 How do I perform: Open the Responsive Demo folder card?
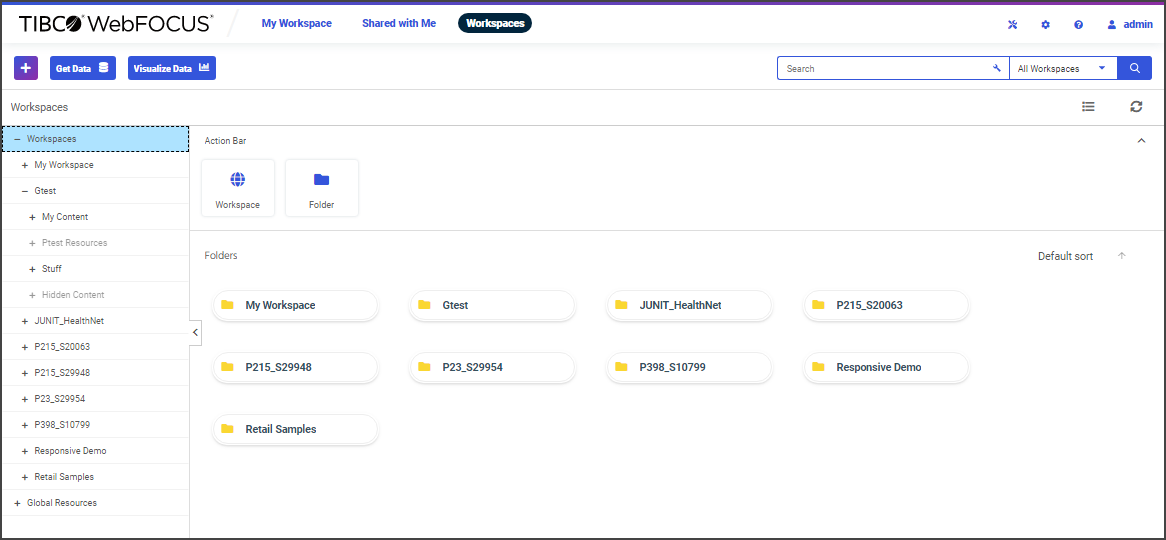click(x=886, y=367)
